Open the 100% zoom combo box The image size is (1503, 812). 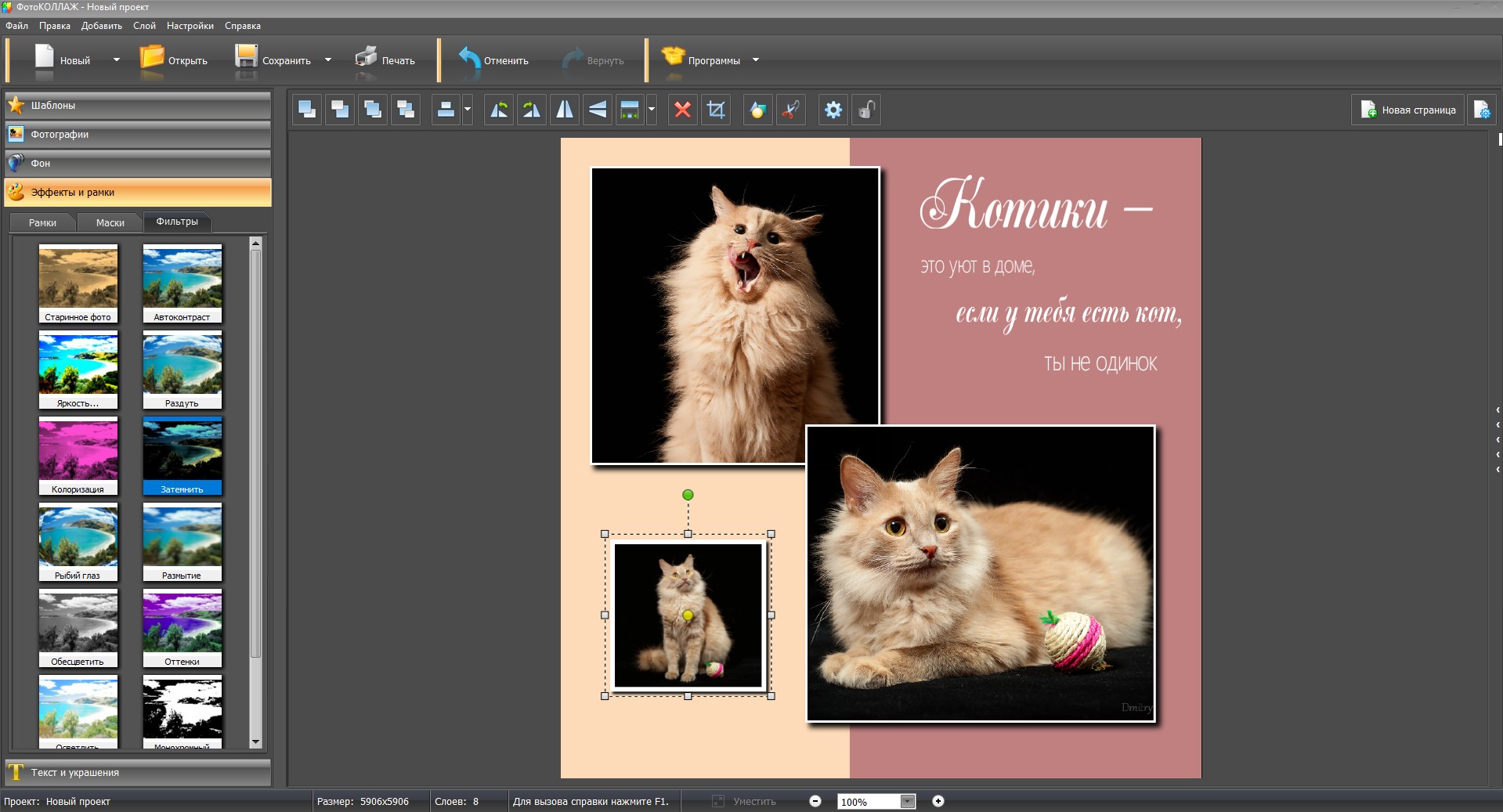tap(876, 801)
